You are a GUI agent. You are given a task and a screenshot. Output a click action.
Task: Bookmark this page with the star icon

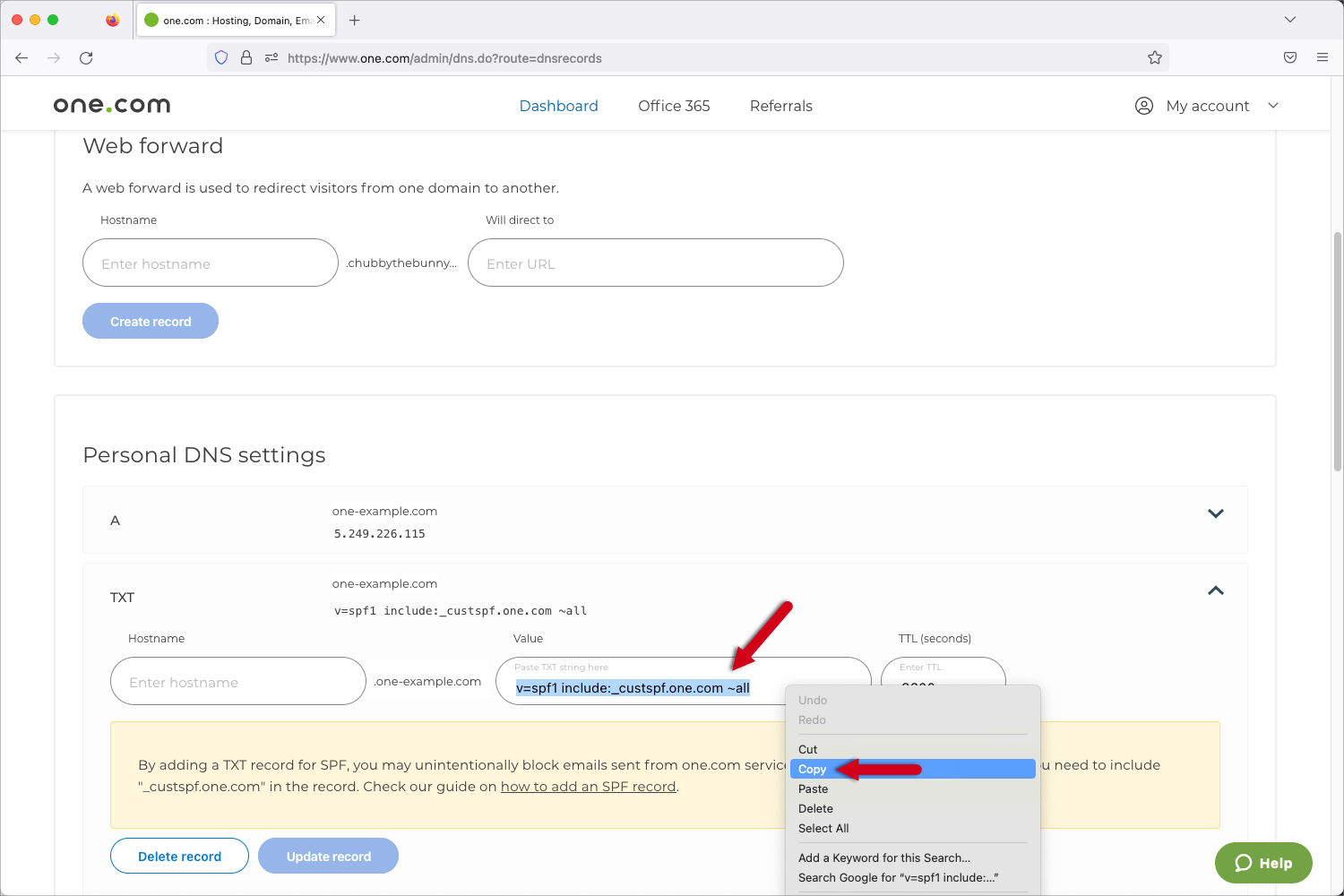click(x=1155, y=57)
